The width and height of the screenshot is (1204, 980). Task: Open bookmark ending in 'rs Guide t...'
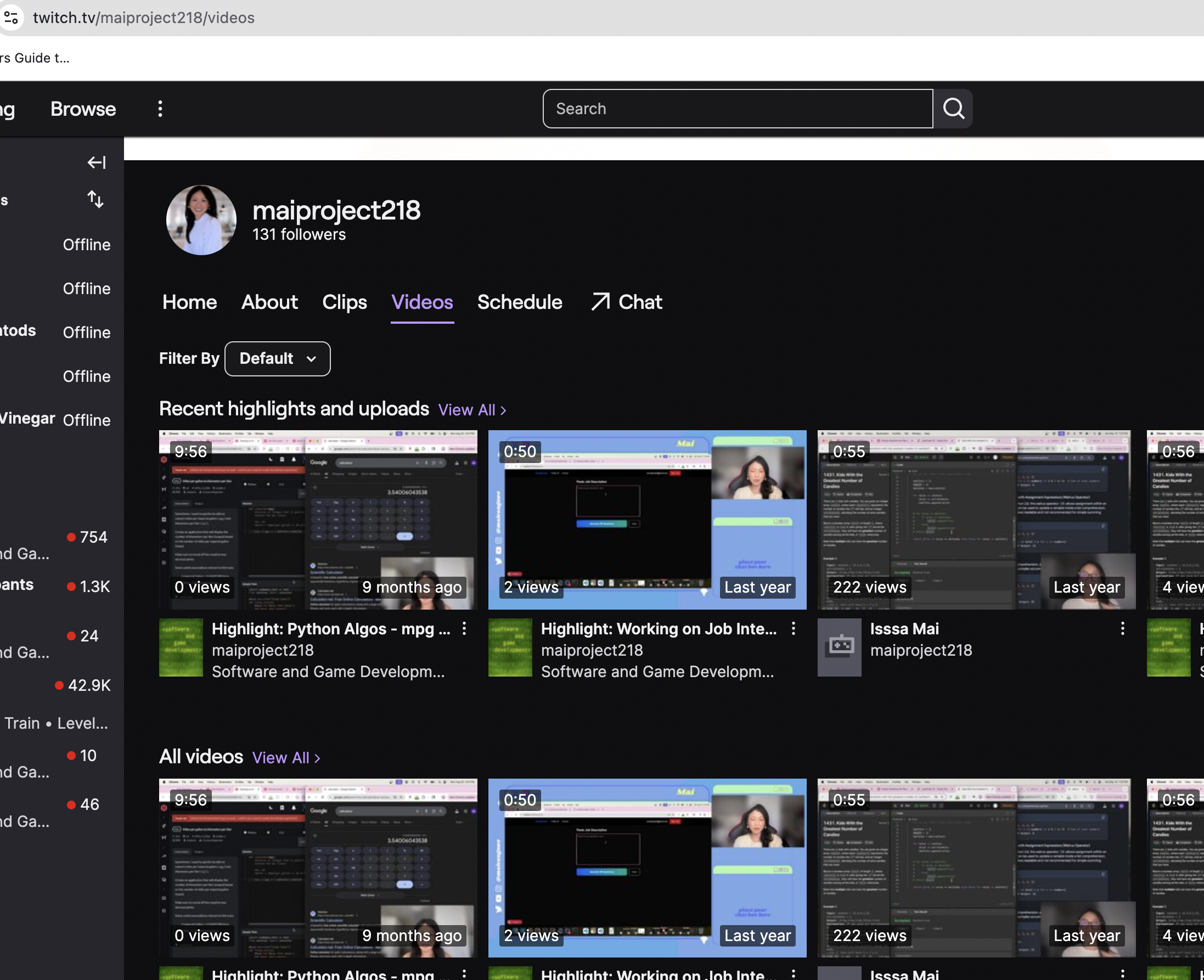[35, 58]
